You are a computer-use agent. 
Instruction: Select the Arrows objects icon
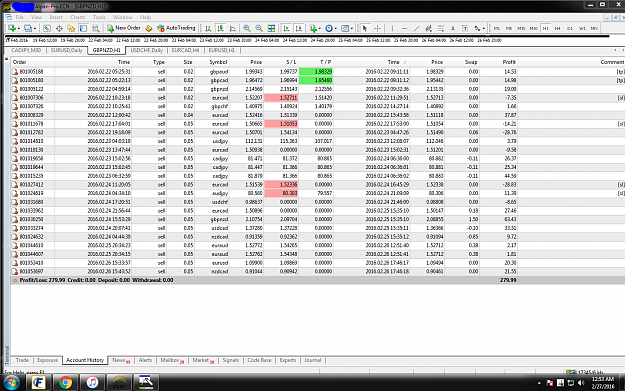[477, 28]
